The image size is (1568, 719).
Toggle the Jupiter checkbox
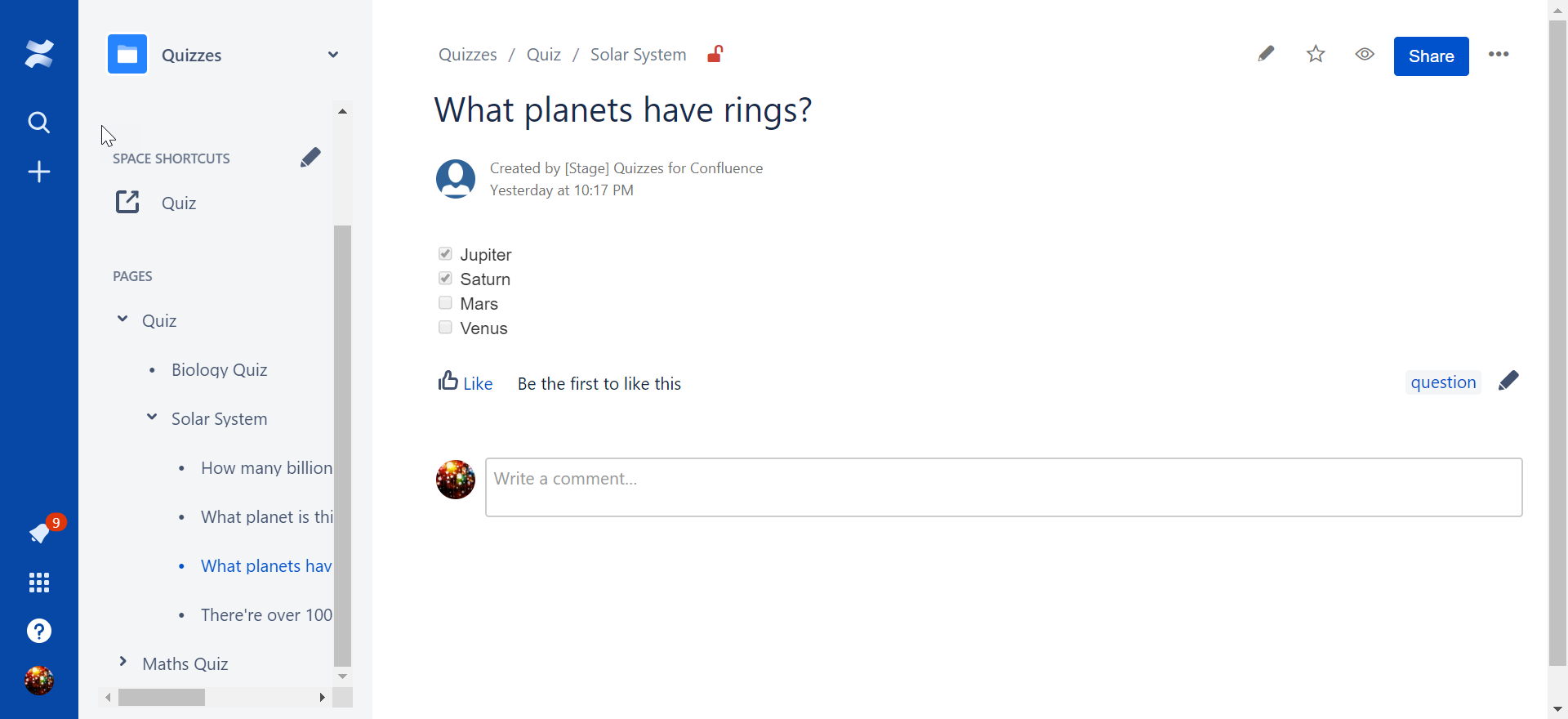pyautogui.click(x=445, y=254)
